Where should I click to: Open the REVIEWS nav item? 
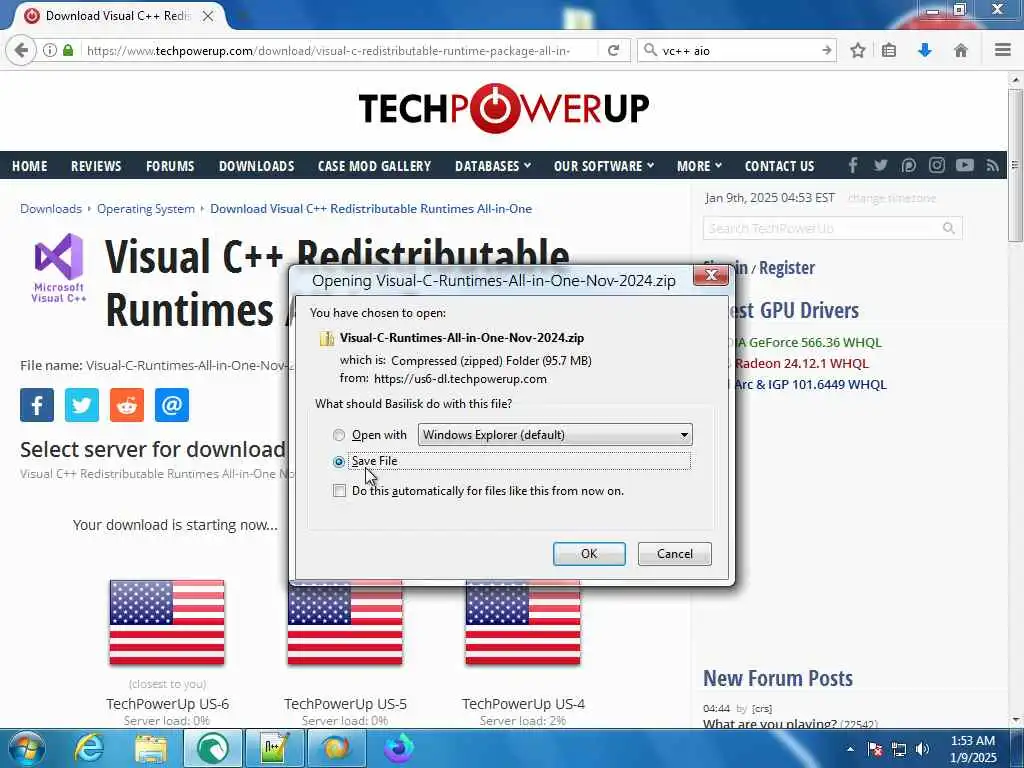coord(96,166)
